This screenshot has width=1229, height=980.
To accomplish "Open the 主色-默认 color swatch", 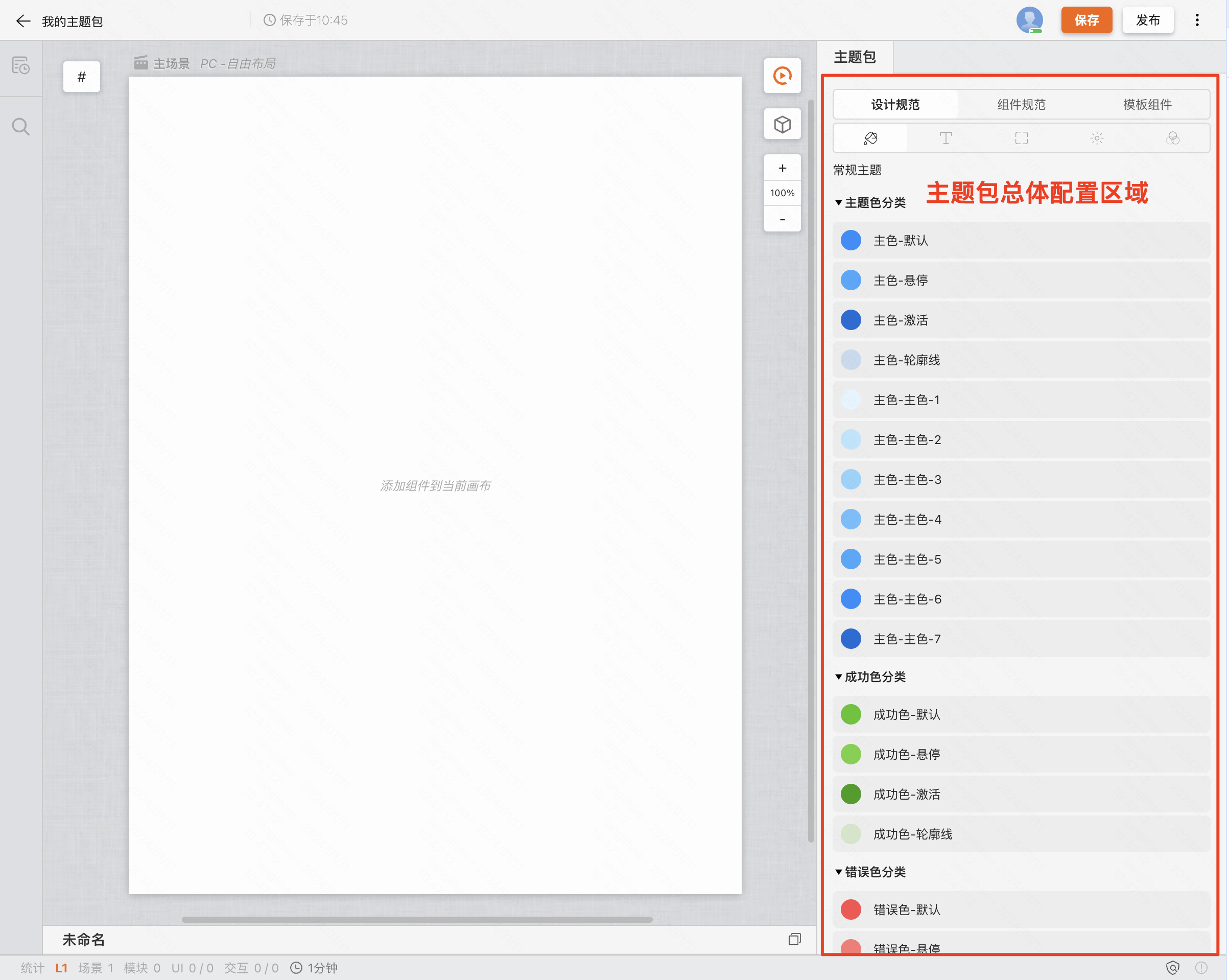I will pyautogui.click(x=851, y=241).
